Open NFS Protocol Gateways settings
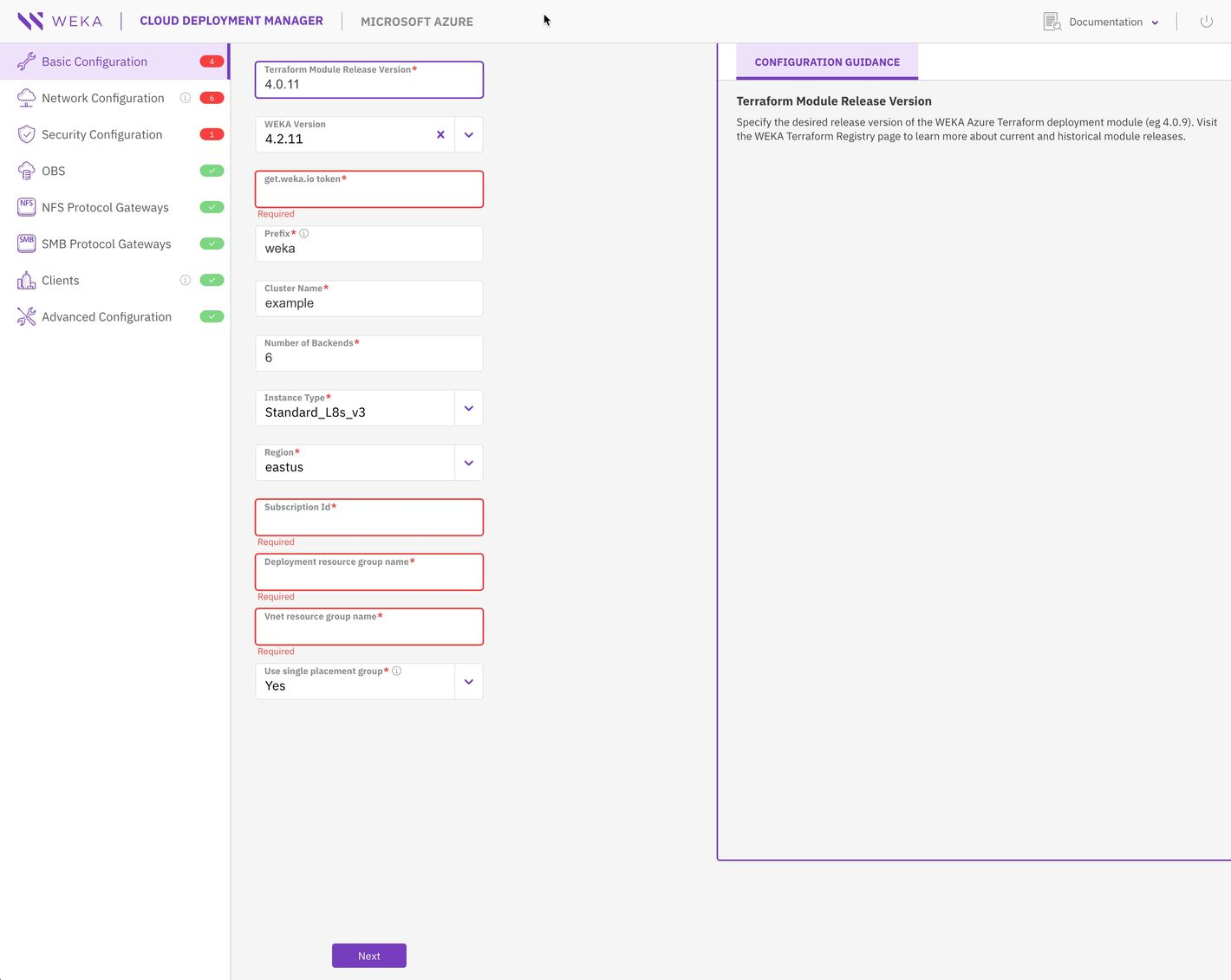Image resolution: width=1231 pixels, height=980 pixels. 105,207
